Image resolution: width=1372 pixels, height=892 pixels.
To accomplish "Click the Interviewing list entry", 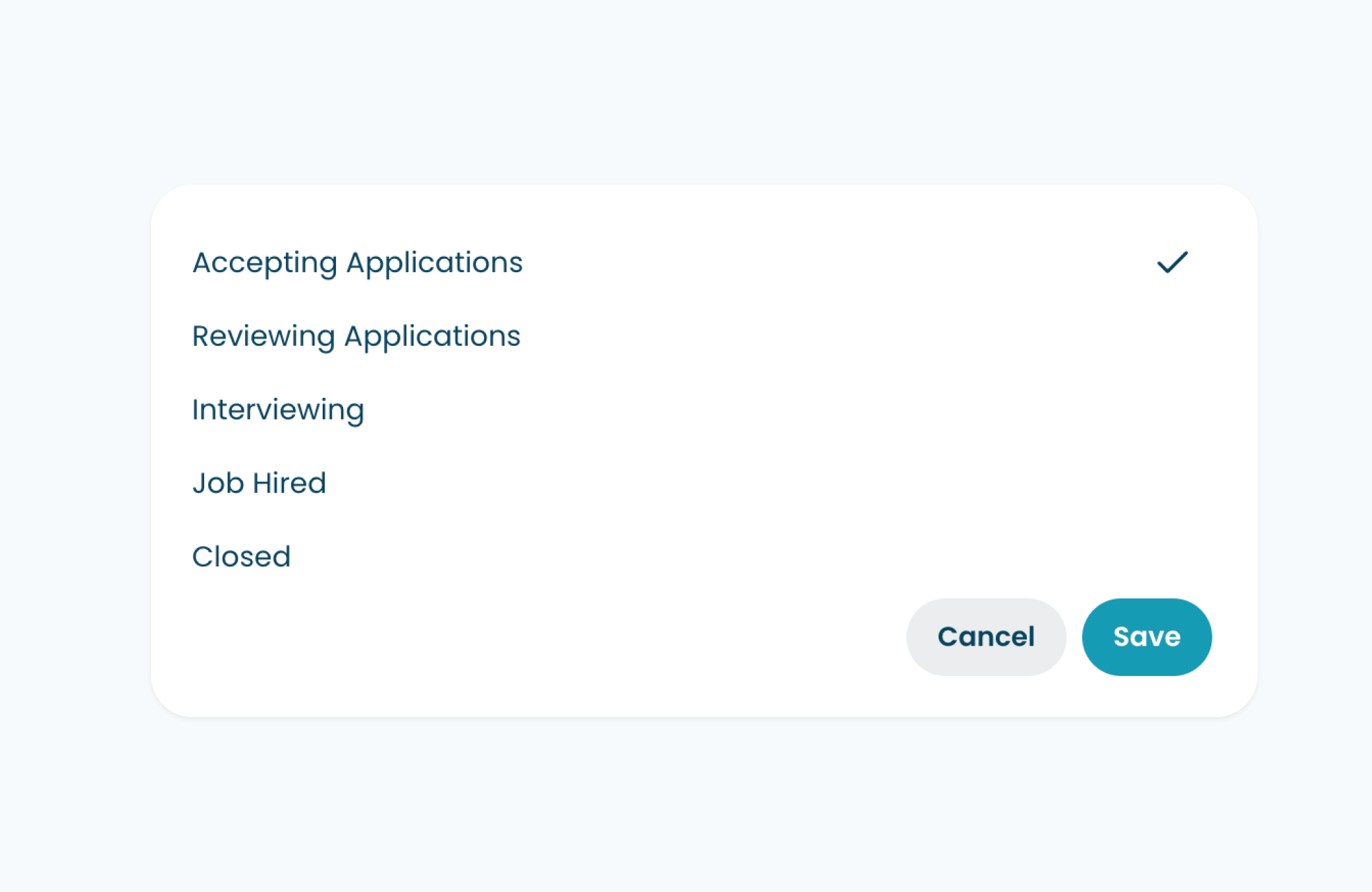I will (x=703, y=410).
